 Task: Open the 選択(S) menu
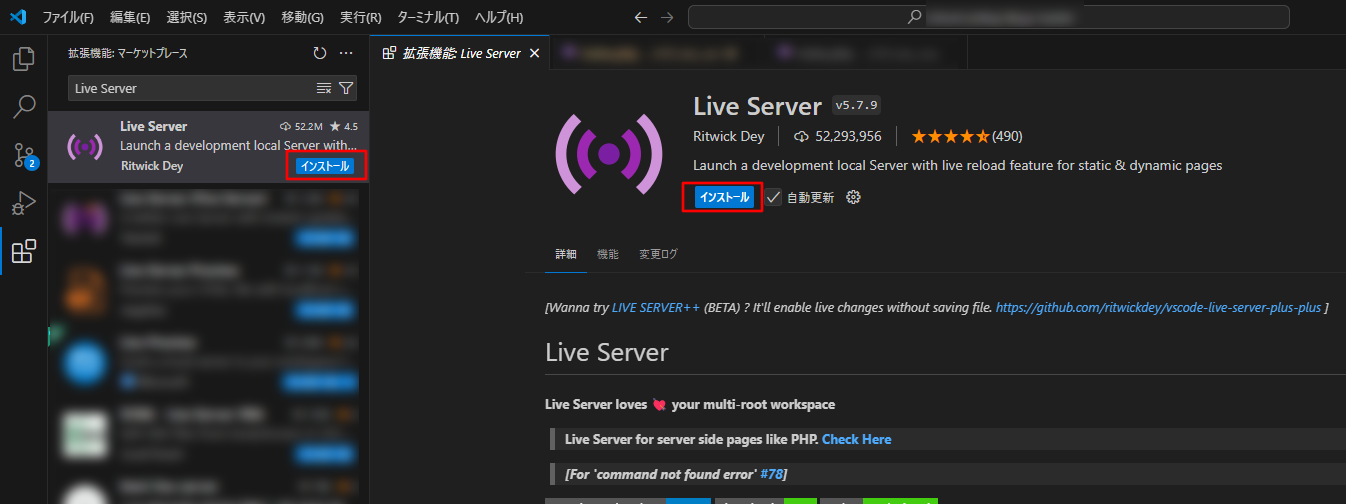(186, 18)
